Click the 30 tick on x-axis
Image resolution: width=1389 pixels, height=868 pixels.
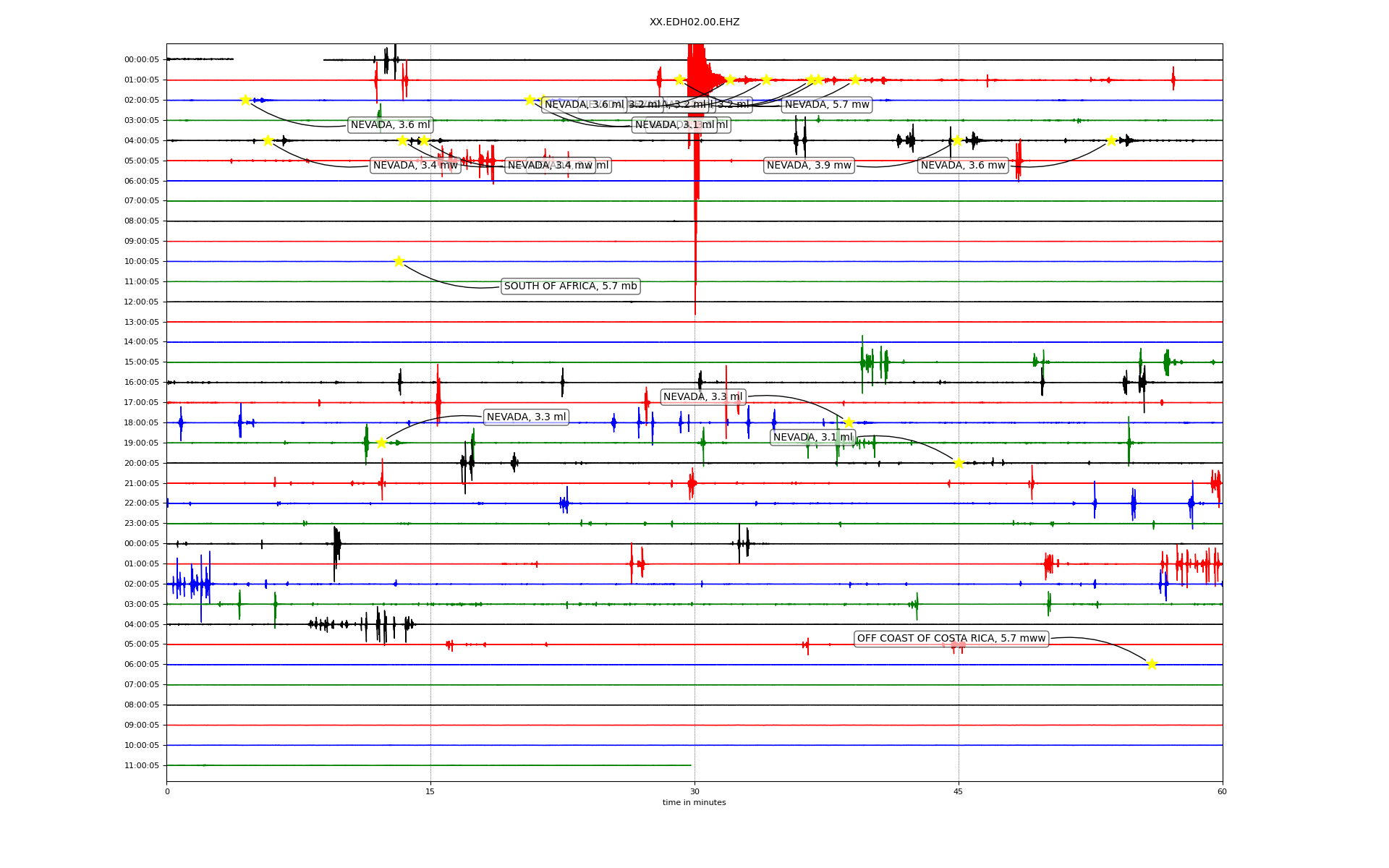[694, 791]
